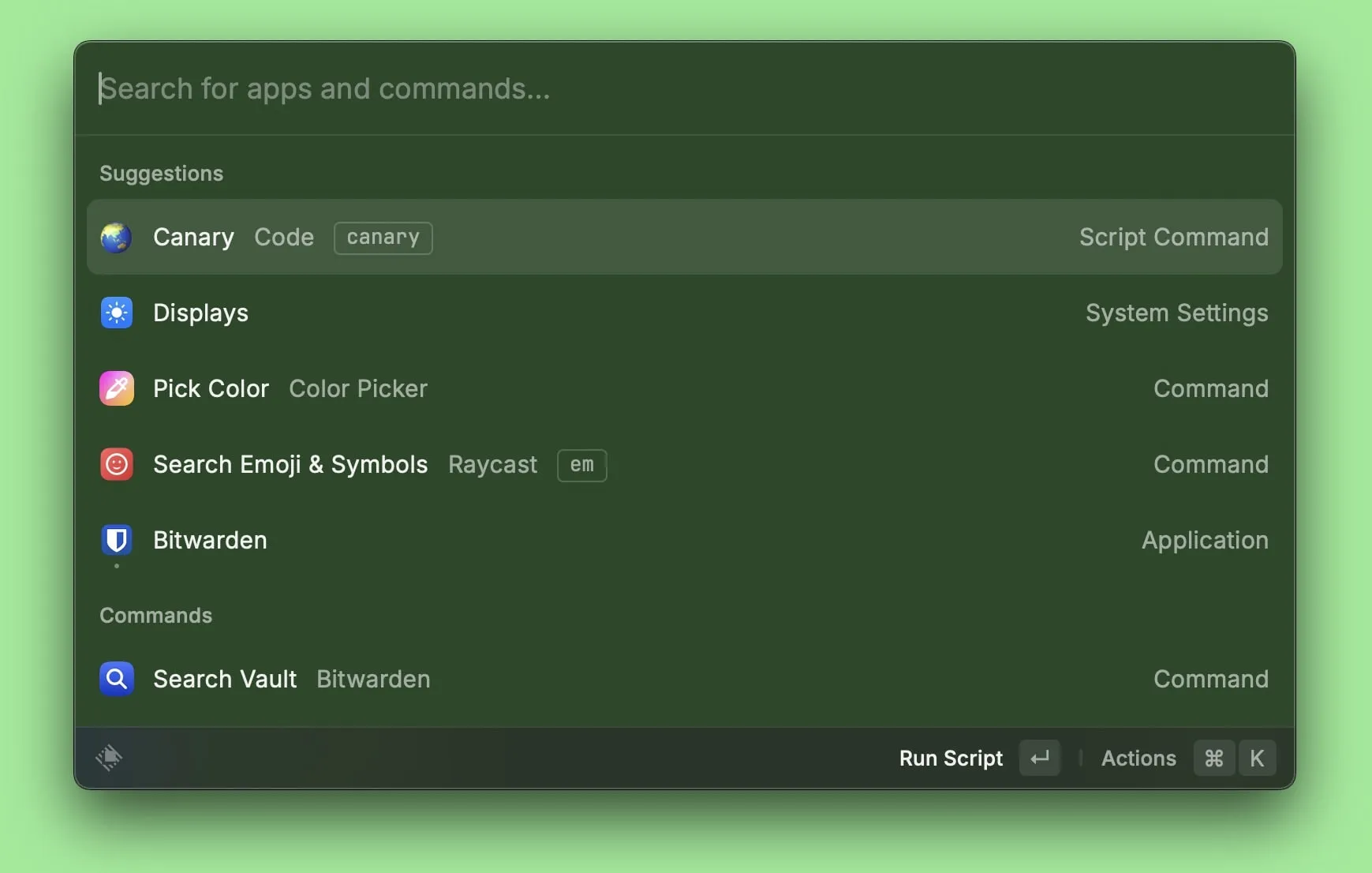
Task: Click the Displays brightness icon
Action: tap(116, 313)
